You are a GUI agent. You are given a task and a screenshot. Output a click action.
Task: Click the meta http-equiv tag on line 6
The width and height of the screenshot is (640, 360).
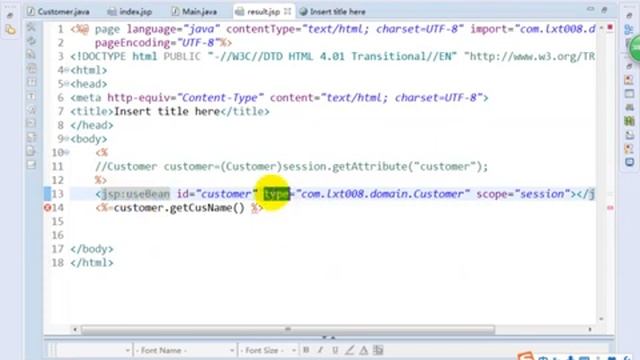279,98
